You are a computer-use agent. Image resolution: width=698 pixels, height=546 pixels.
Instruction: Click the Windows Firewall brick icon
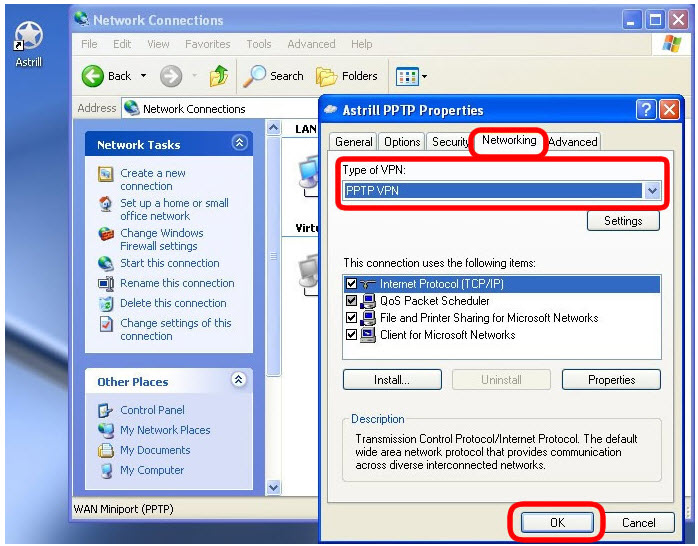106,234
